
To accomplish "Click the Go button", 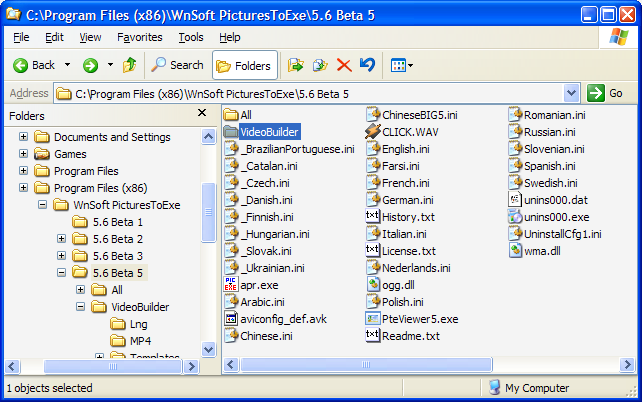I will 605,93.
